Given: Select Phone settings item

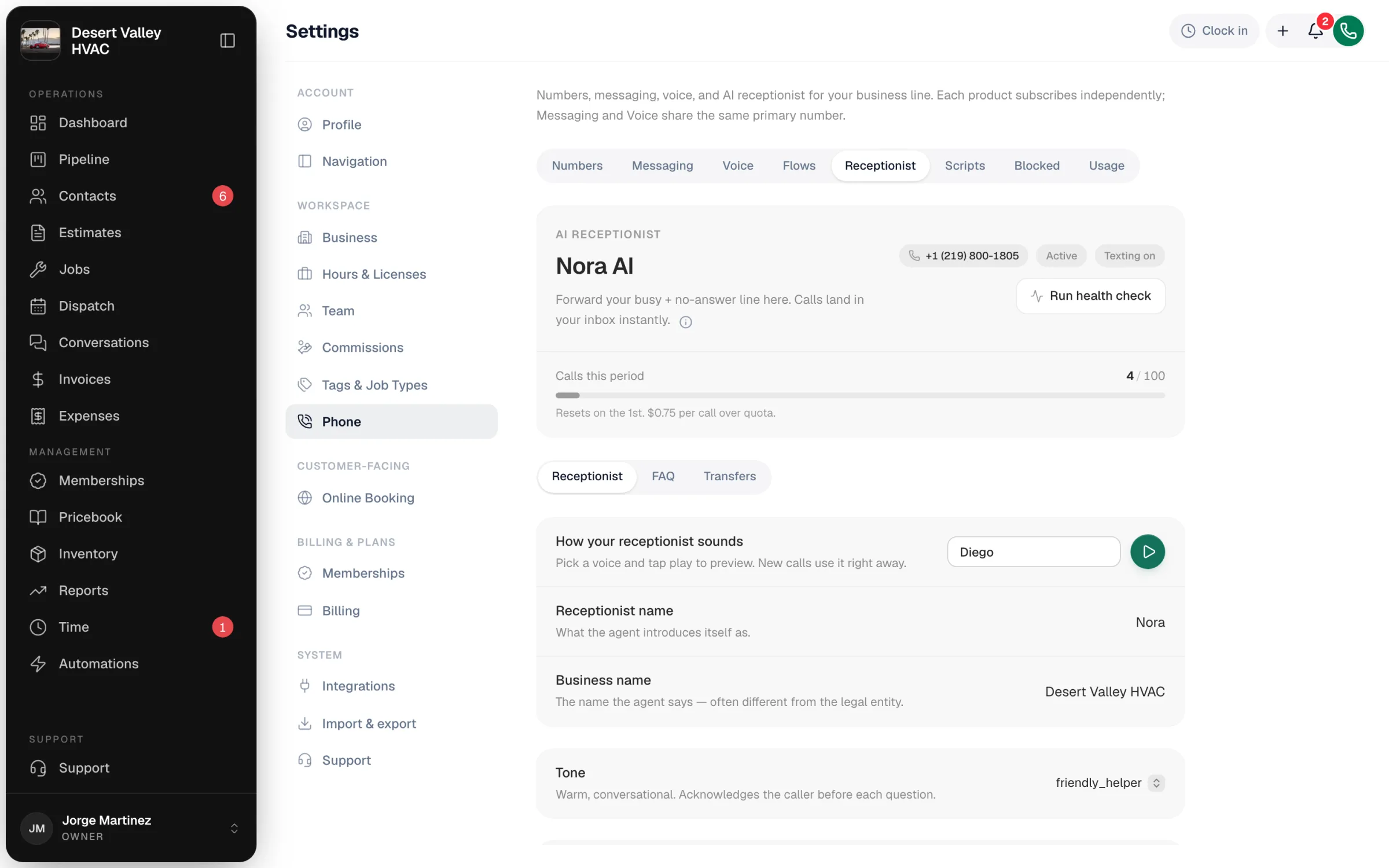Looking at the screenshot, I should pos(391,421).
